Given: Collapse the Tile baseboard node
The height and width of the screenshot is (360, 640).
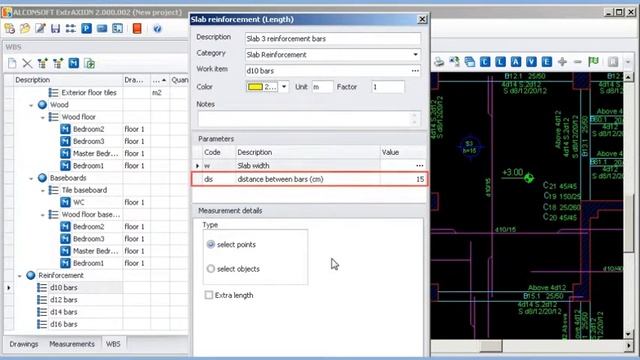Looking at the screenshot, I should 42,190.
